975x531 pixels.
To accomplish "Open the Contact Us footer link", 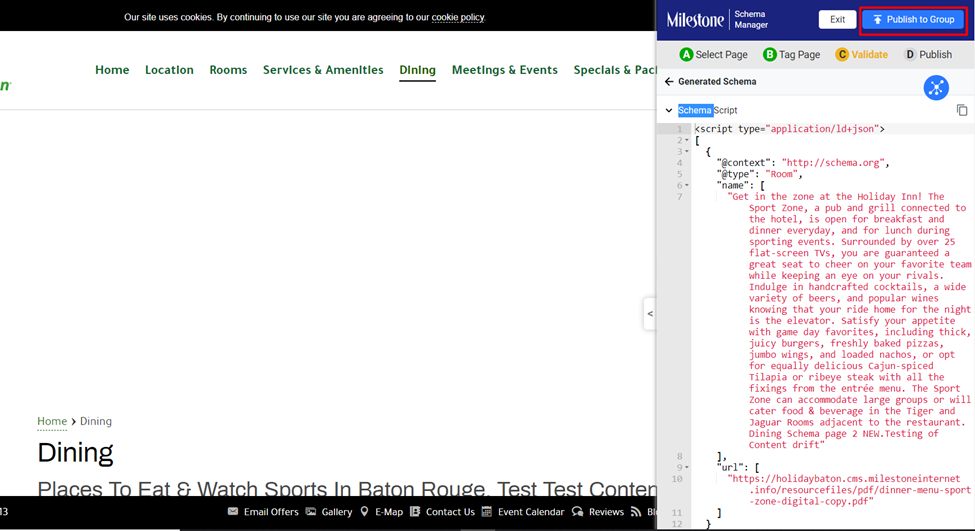I will 450,512.
